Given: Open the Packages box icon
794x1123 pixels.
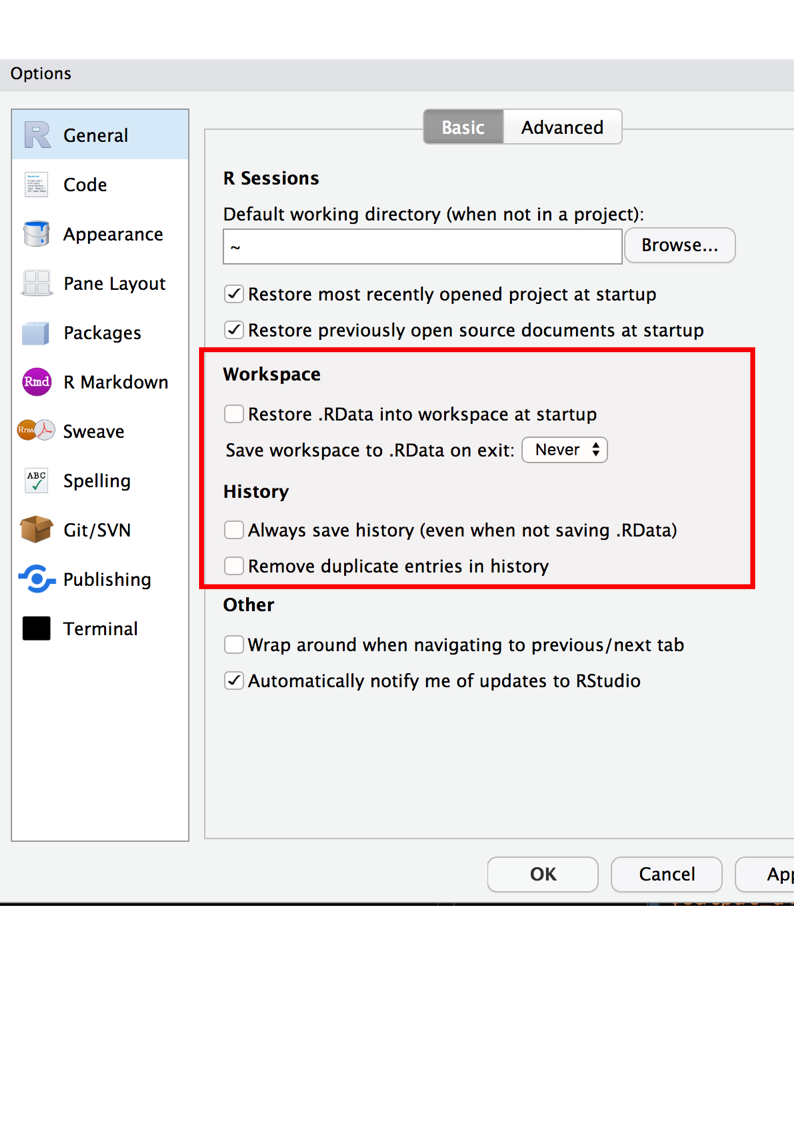Looking at the screenshot, I should [x=36, y=333].
